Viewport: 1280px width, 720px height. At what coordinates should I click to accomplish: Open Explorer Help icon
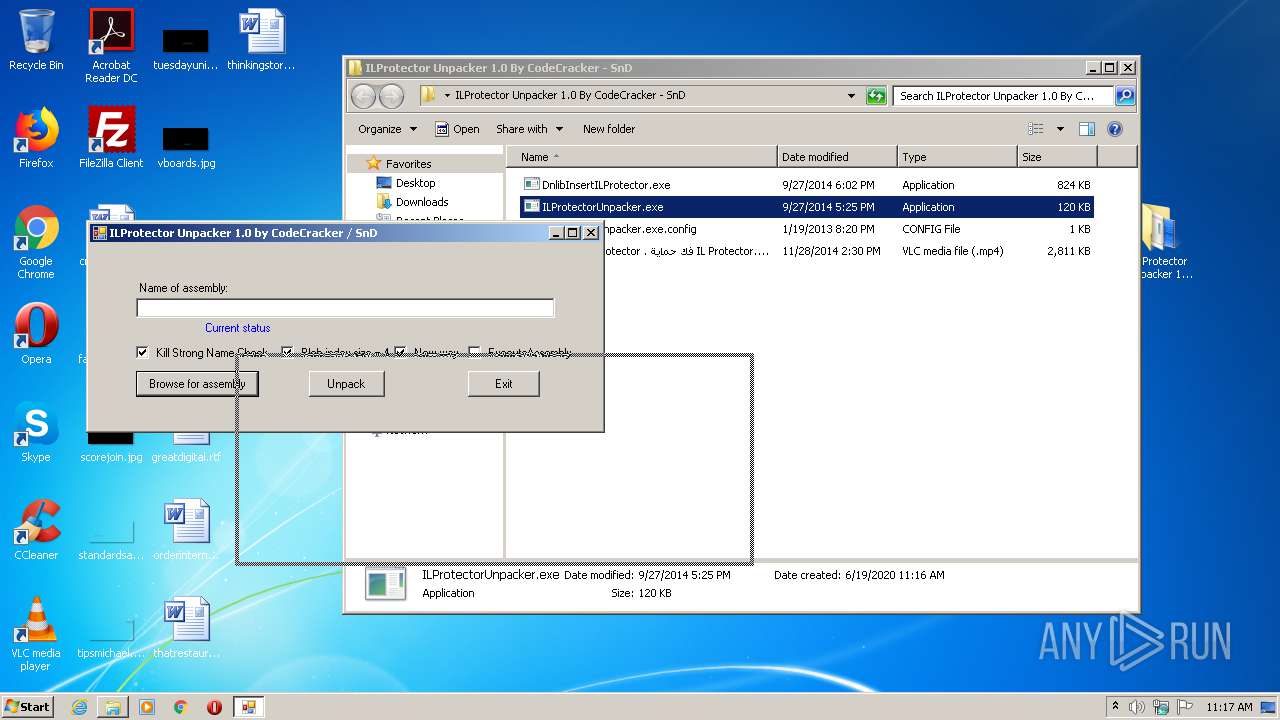pyautogui.click(x=1115, y=129)
